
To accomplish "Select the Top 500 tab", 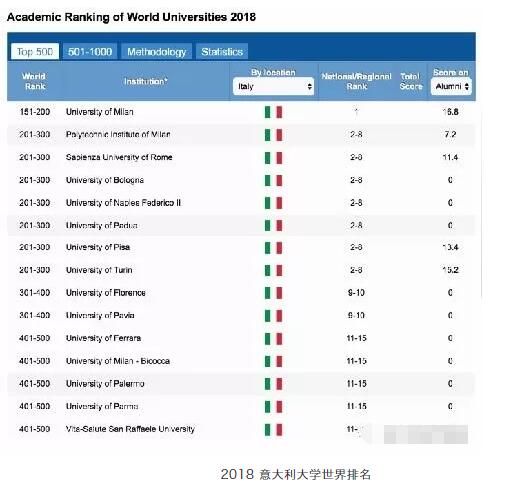I will click(x=35, y=52).
